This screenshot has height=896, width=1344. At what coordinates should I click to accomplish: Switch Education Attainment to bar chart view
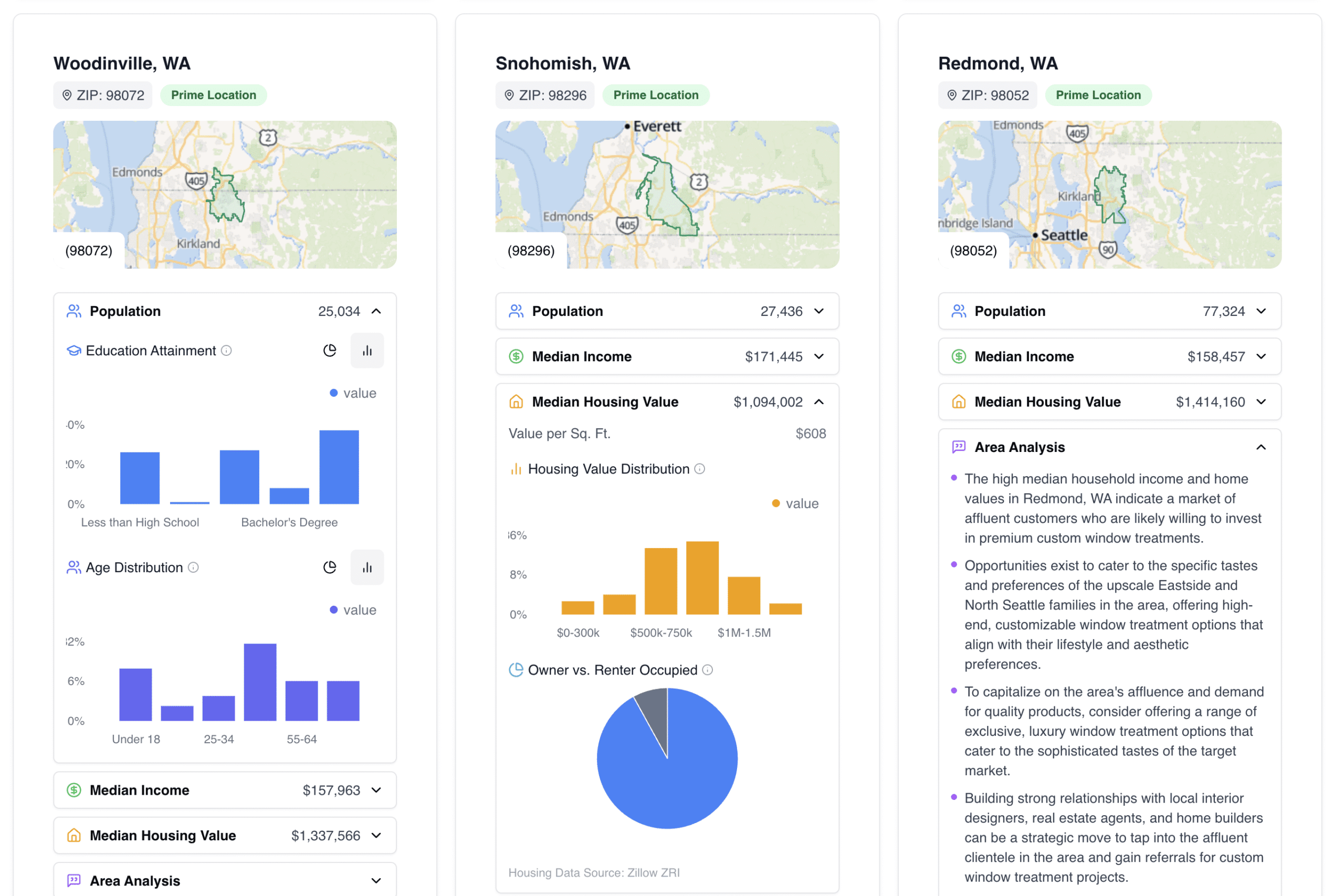367,350
